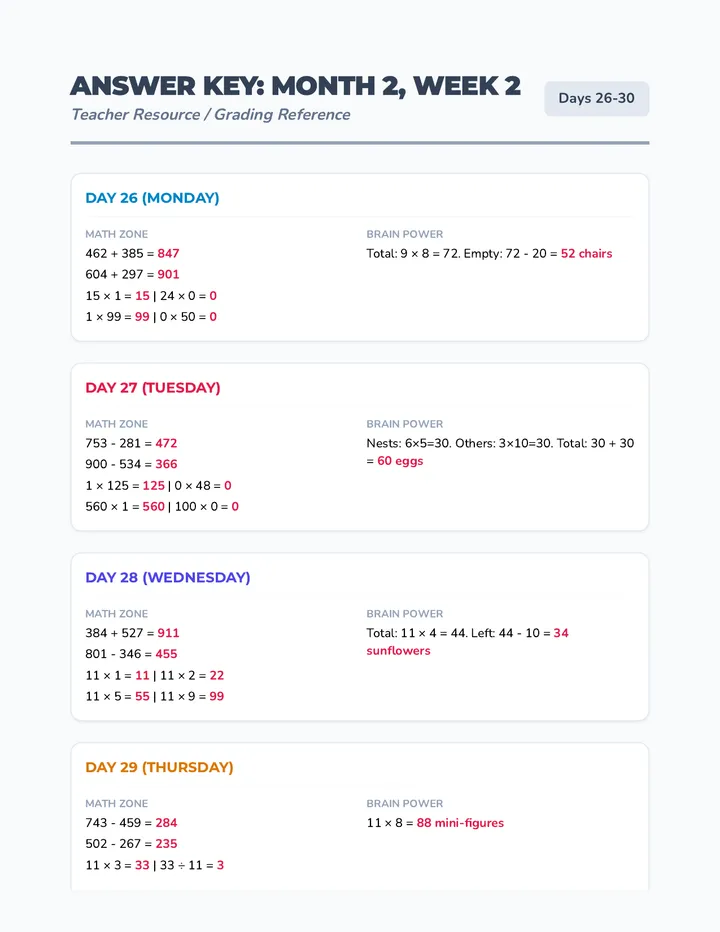Click the 34 sunflowers answer text
The width and height of the screenshot is (720, 932).
pyautogui.click(x=467, y=641)
